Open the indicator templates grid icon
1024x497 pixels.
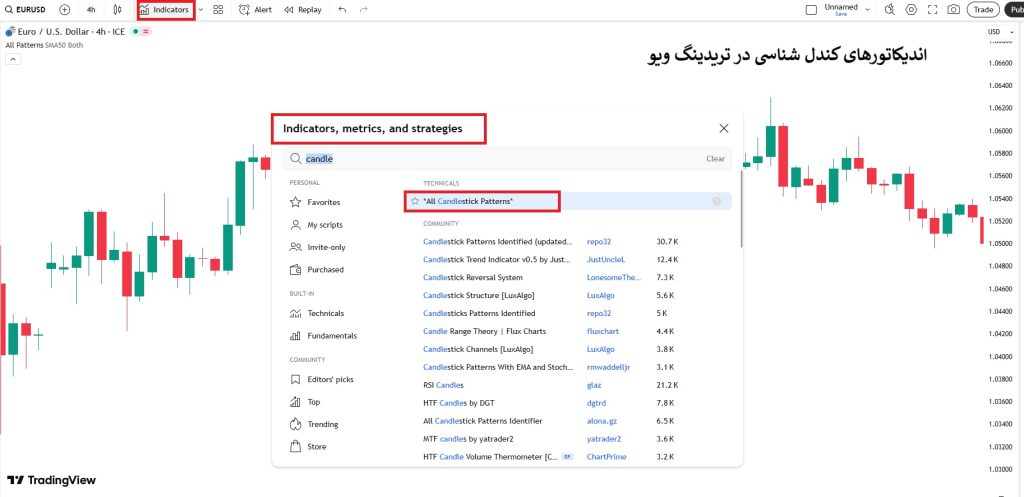[218, 10]
